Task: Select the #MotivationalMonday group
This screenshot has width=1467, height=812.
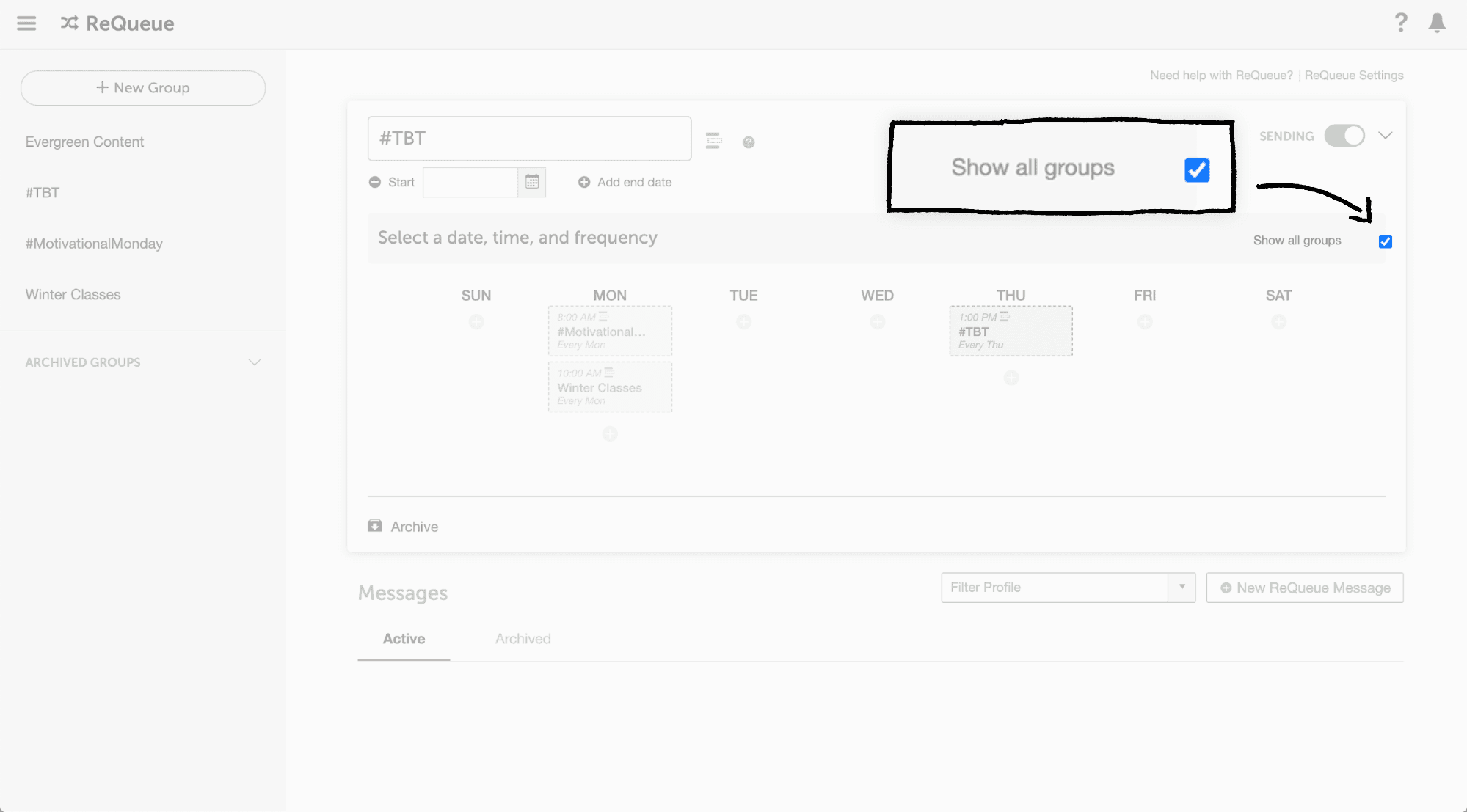Action: pos(94,244)
